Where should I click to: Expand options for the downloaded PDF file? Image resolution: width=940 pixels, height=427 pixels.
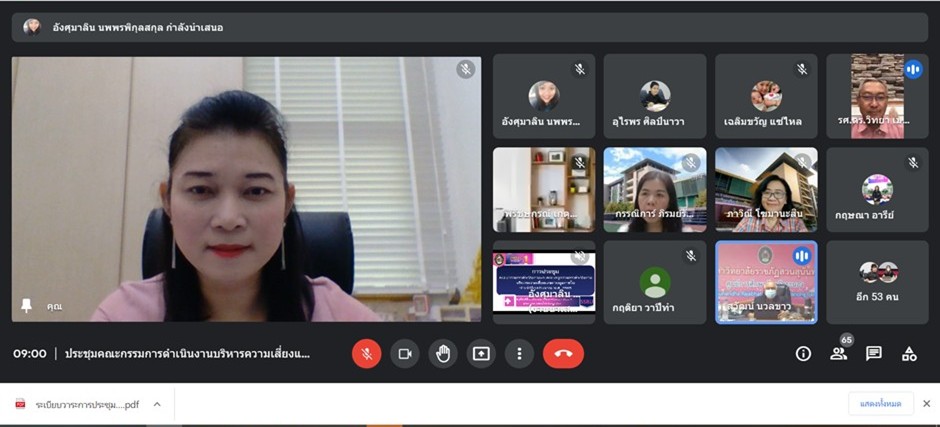(x=157, y=404)
